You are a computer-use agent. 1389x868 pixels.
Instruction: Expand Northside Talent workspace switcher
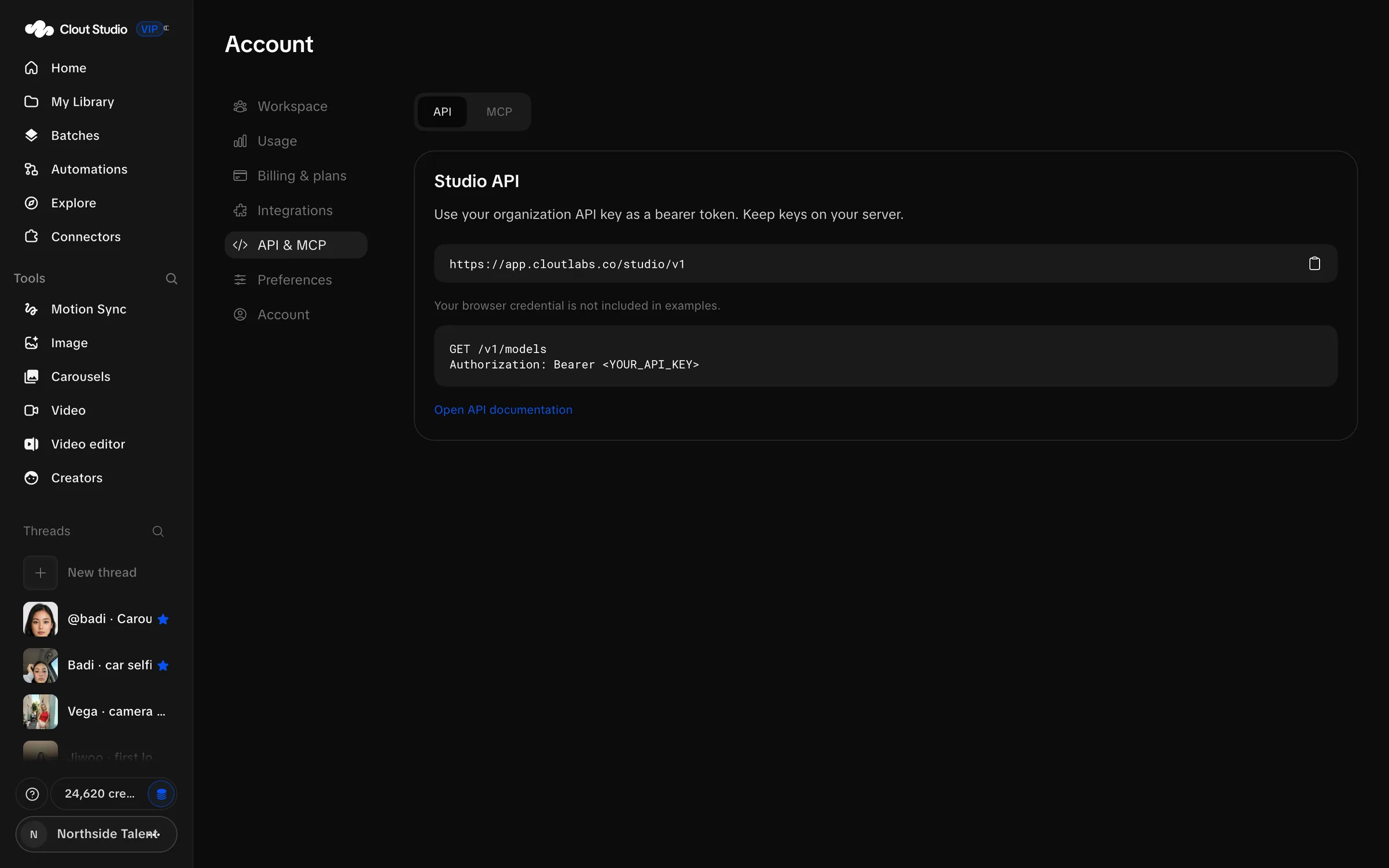coord(96,834)
